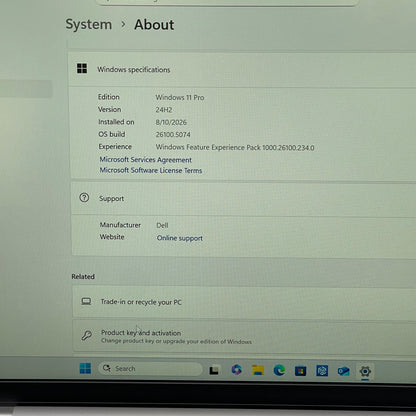Screen dimensions: 416x416
Task: Open Trade-in or recycle your PC
Action: 244,302
